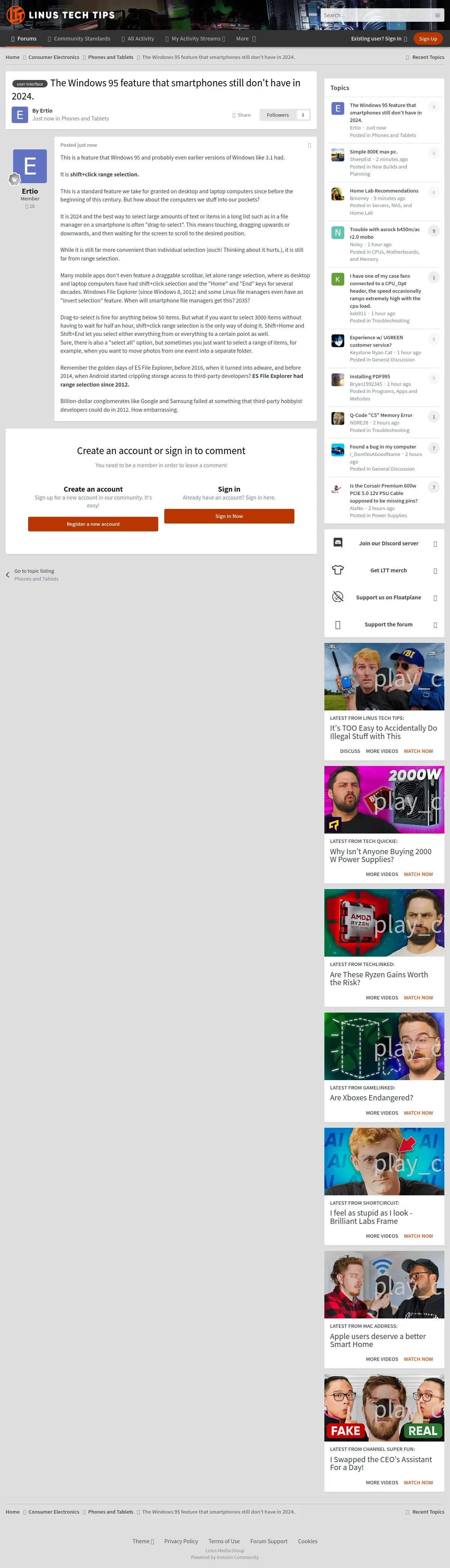The width and height of the screenshot is (450, 1568).
Task: Open the Forums tab
Action: pos(24,39)
